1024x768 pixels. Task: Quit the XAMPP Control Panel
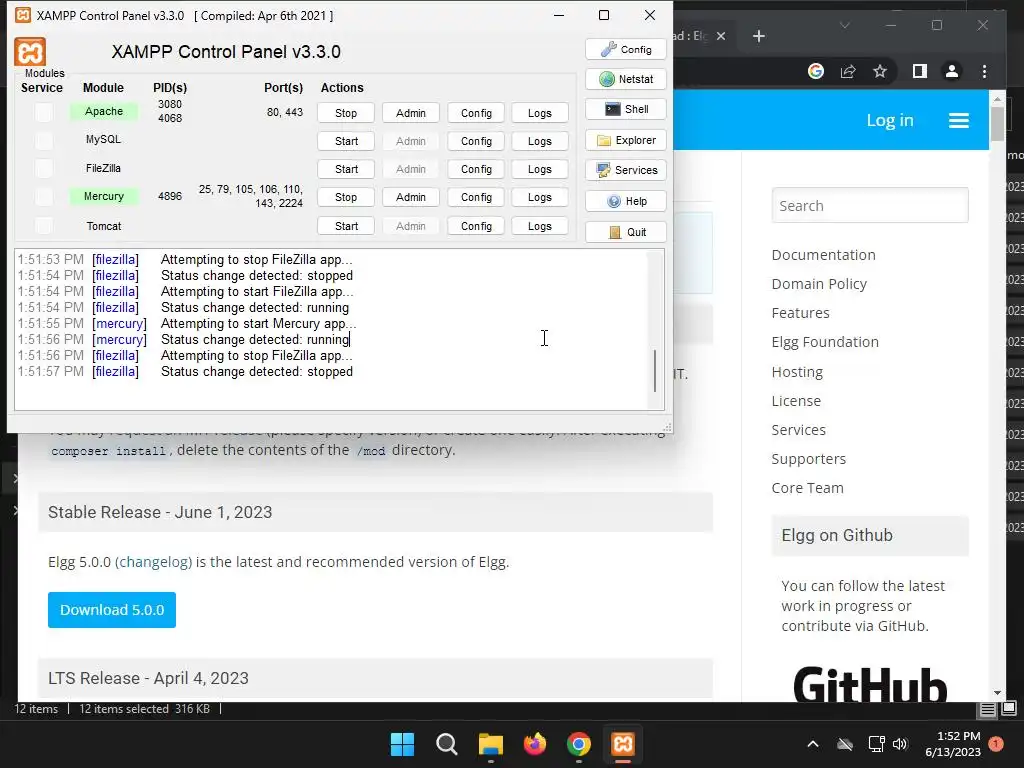[x=626, y=232]
